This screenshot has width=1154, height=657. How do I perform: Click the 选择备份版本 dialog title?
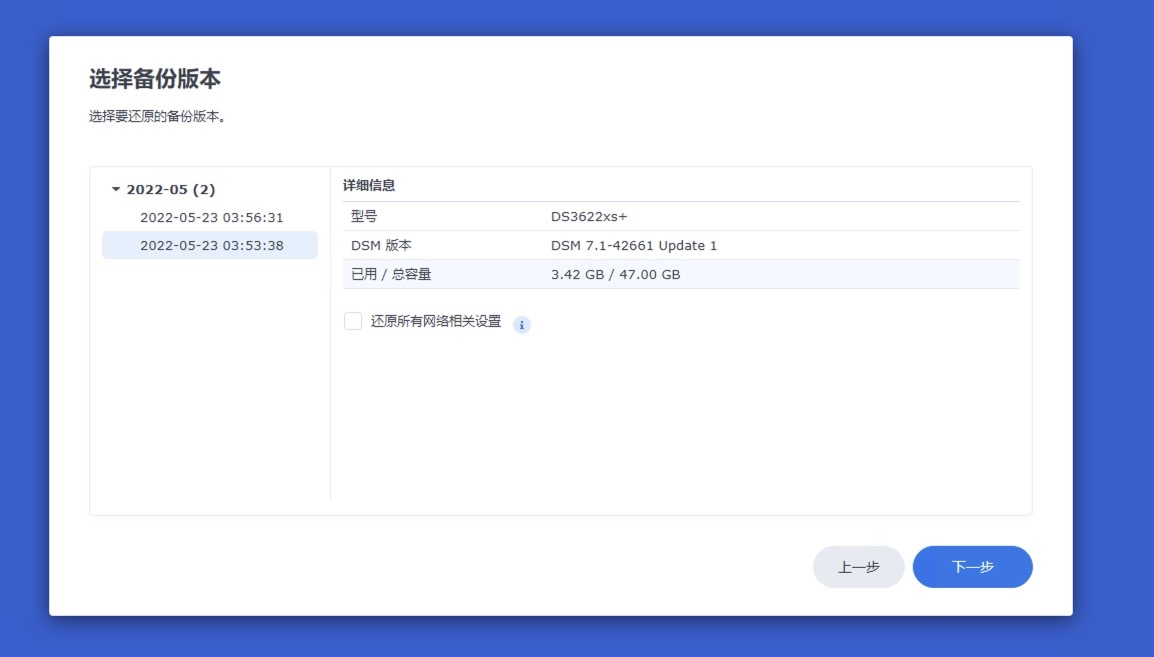[155, 79]
